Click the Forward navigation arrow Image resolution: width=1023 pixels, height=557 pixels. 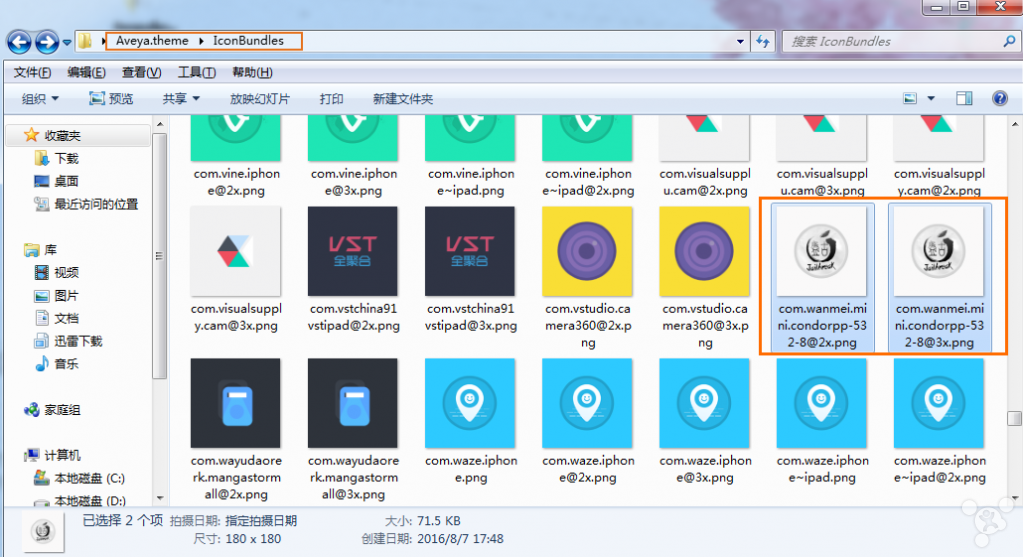tap(46, 42)
